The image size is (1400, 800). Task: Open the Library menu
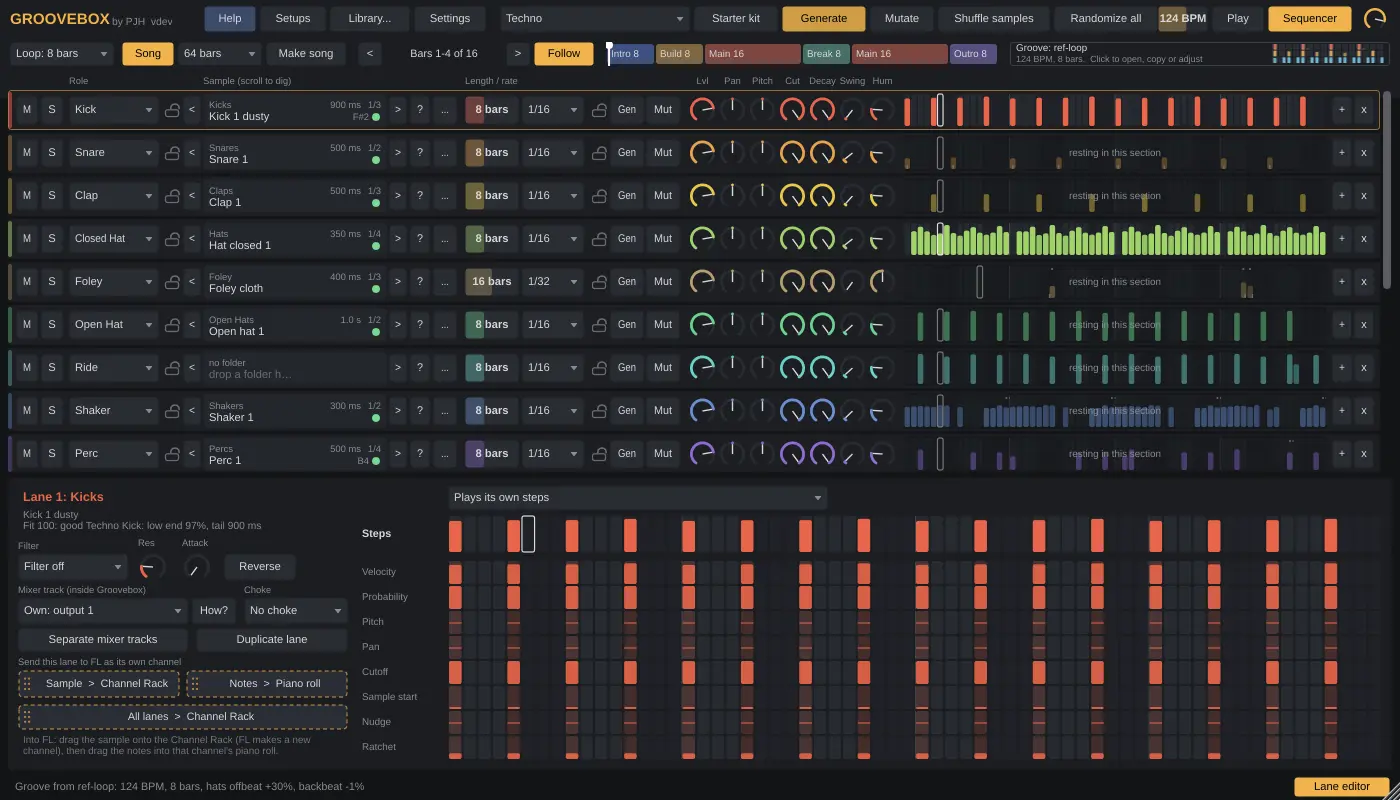[x=370, y=18]
